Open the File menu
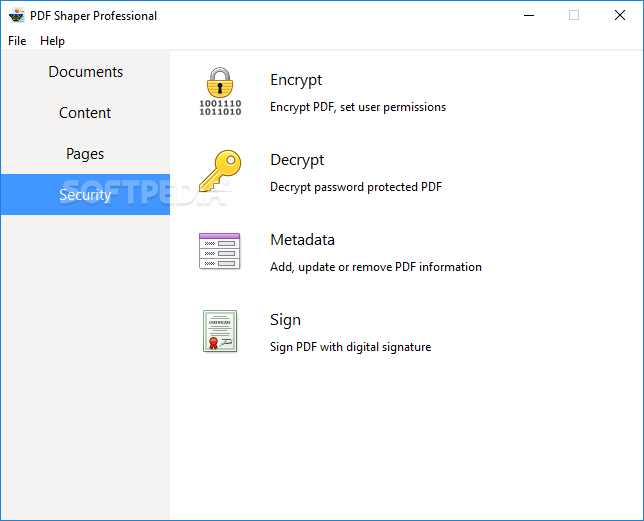 click(x=17, y=41)
